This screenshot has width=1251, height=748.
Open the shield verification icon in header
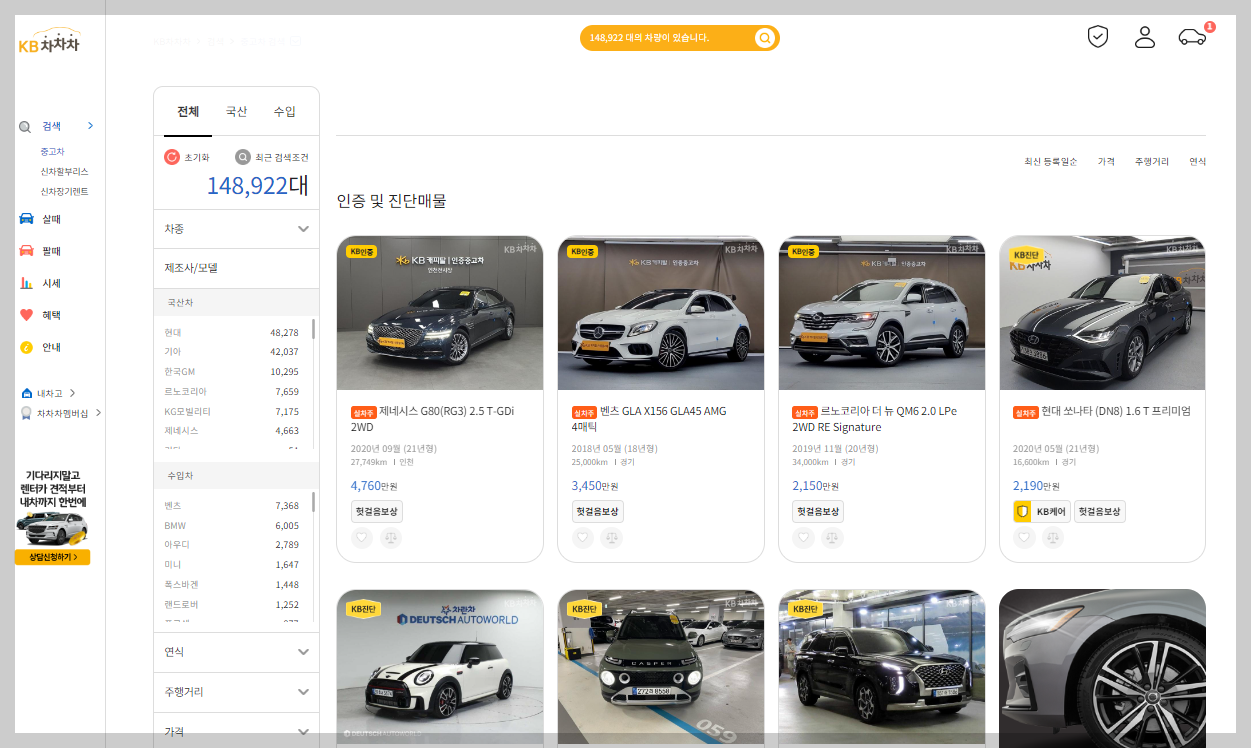(1098, 37)
